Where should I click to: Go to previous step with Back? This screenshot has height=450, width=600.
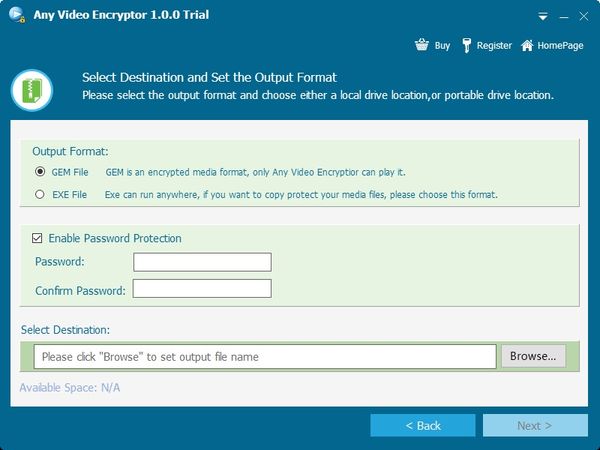[423, 425]
